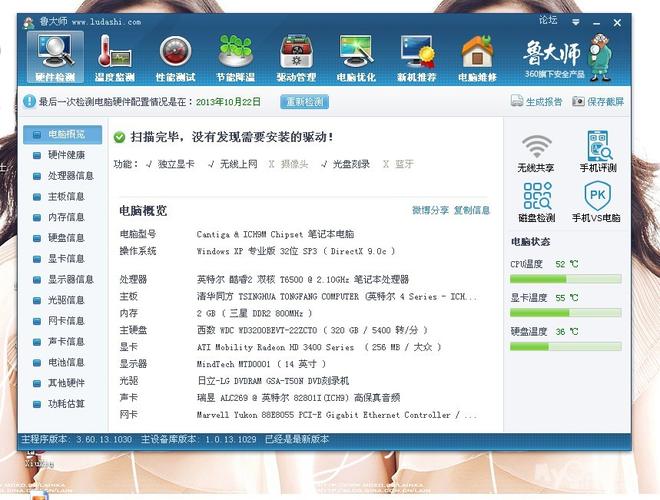Viewport: 660px width, 500px height.
Task: Click the 主设备库版本 status bar entry
Action: point(198,439)
